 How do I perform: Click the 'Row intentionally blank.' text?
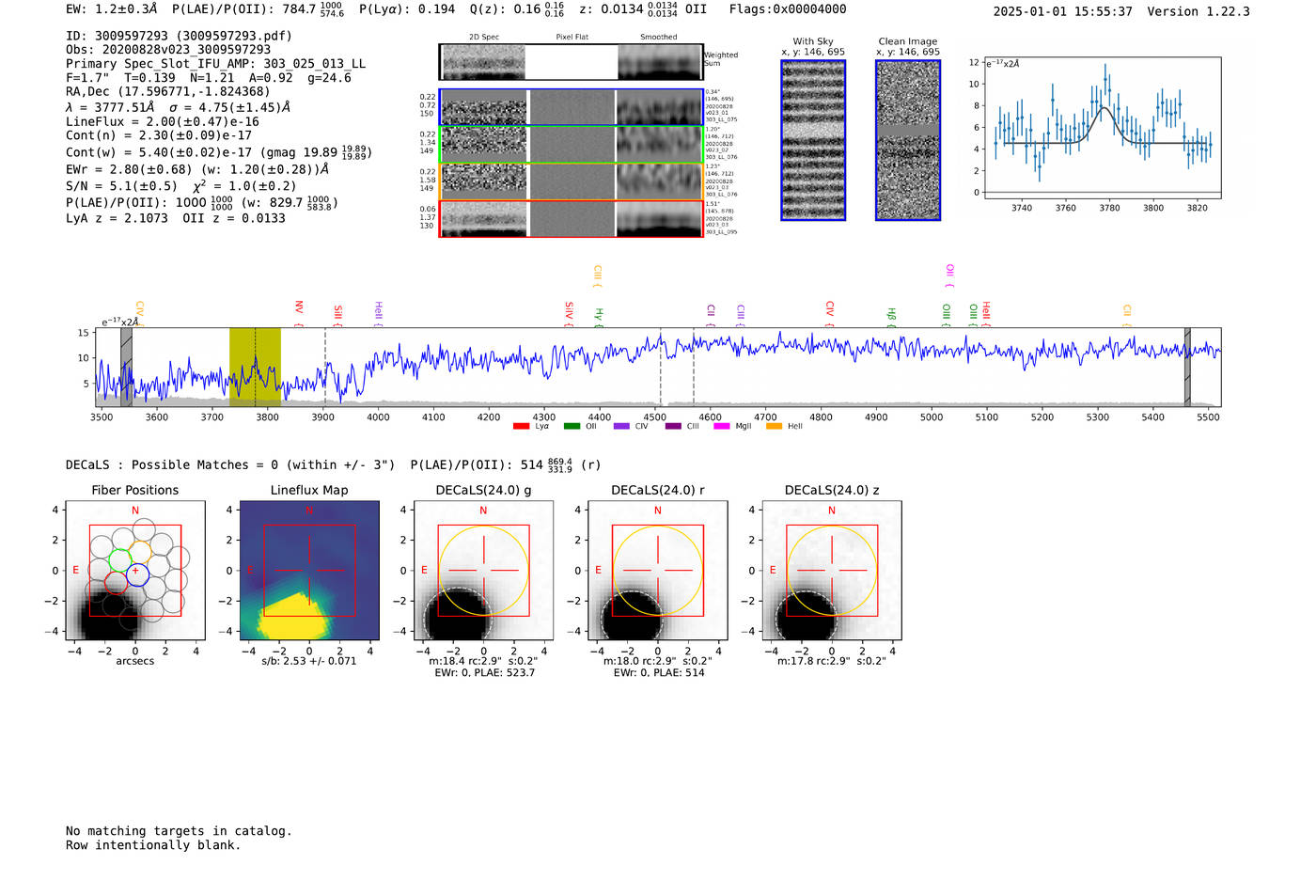[x=153, y=845]
